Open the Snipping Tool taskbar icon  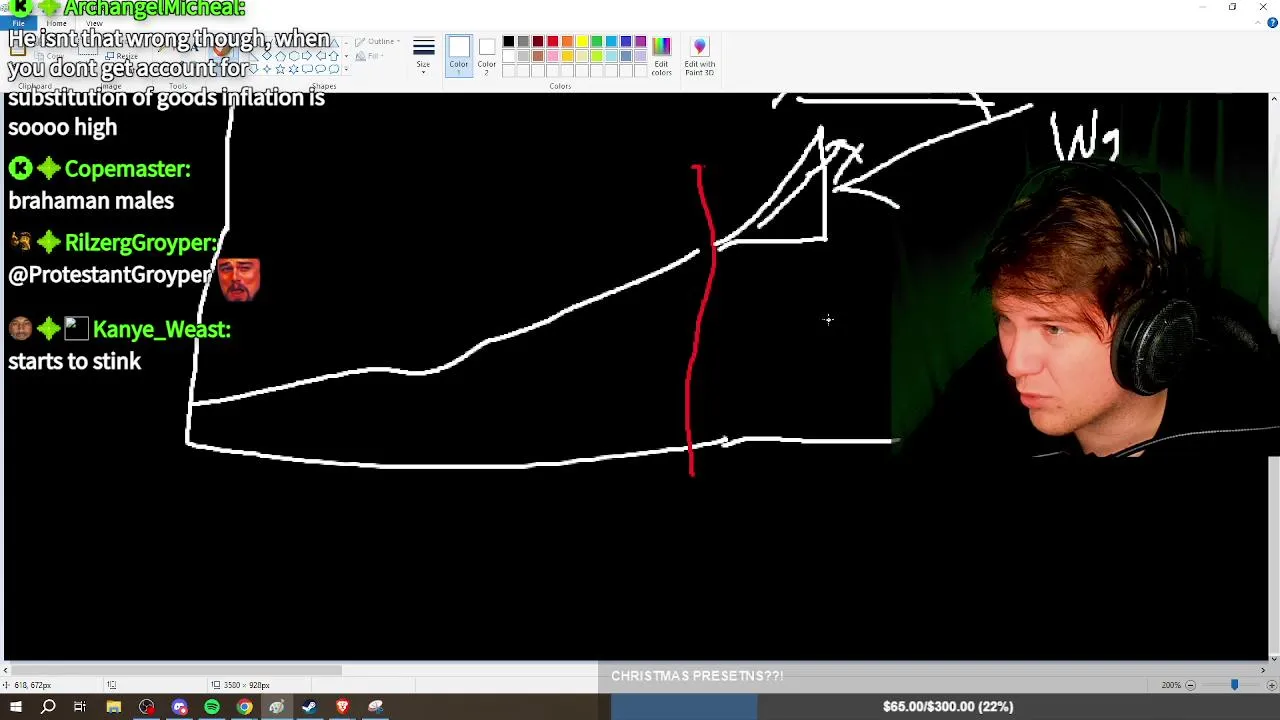click(375, 707)
